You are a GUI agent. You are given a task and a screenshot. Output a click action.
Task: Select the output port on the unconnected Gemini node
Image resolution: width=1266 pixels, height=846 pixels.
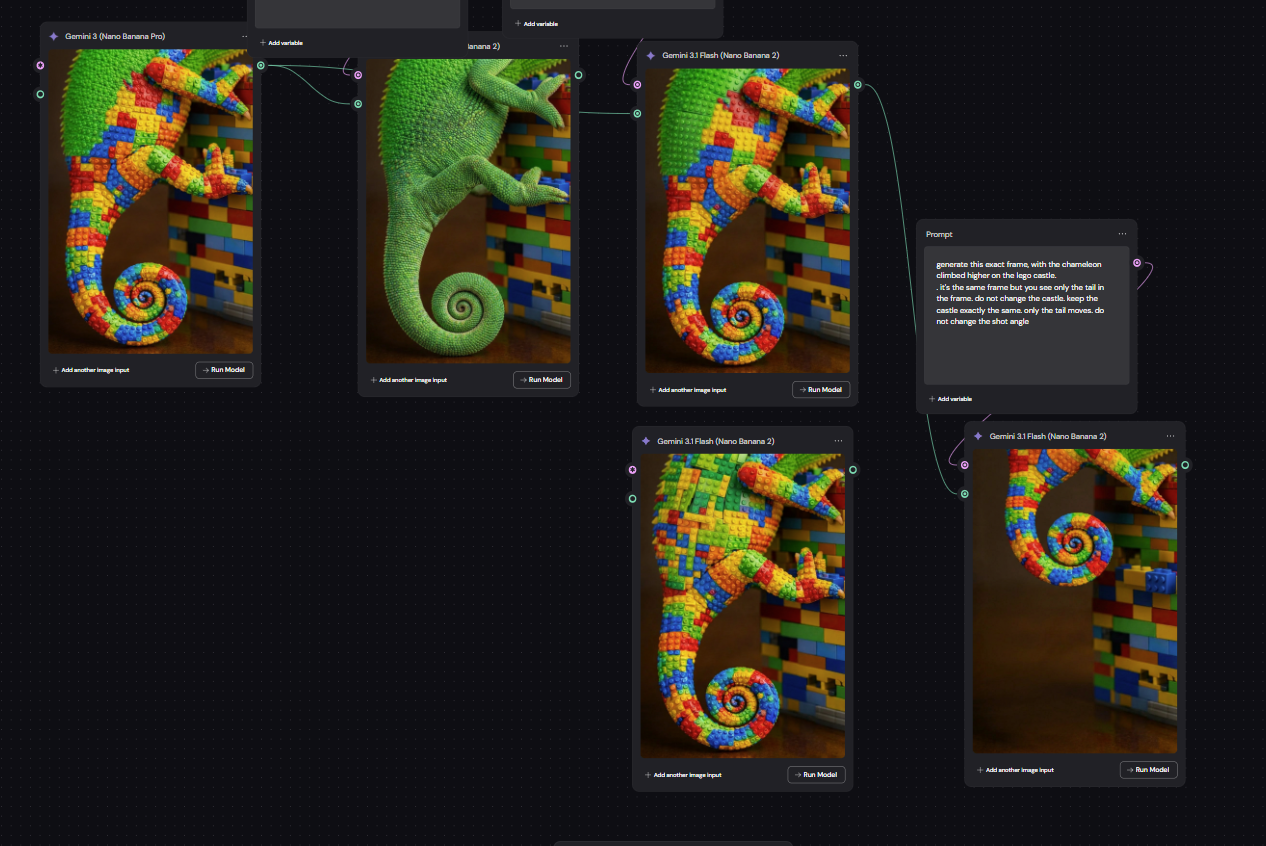853,470
